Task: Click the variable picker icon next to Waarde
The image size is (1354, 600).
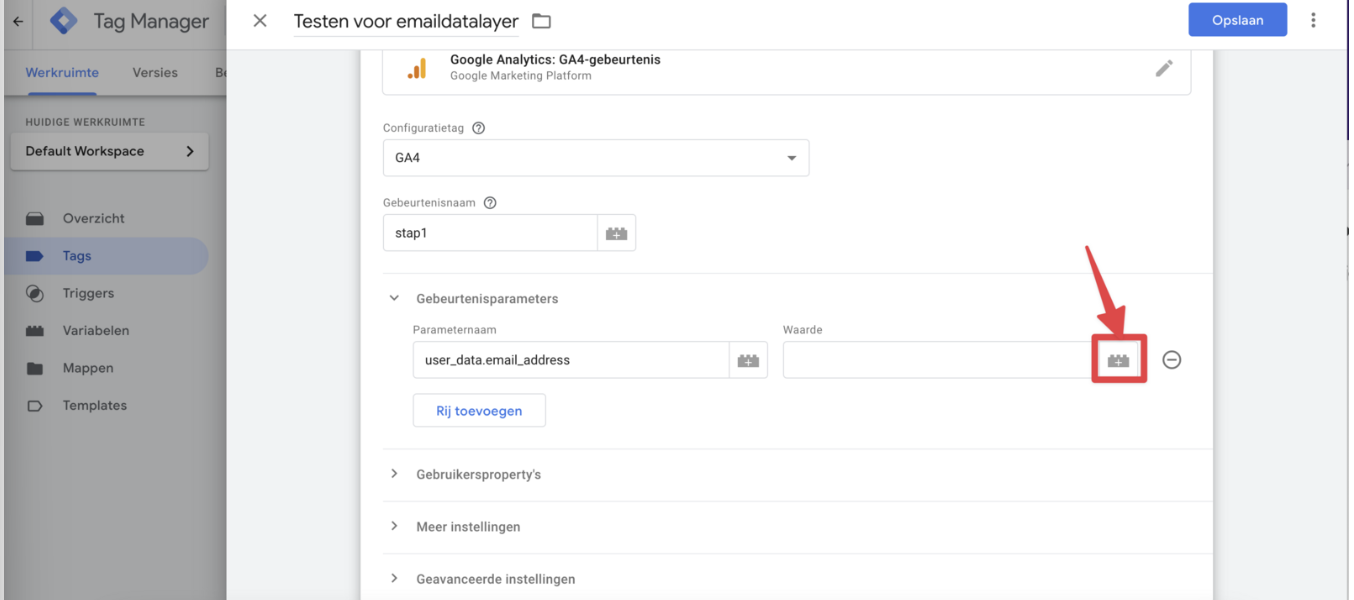Action: coord(1118,360)
